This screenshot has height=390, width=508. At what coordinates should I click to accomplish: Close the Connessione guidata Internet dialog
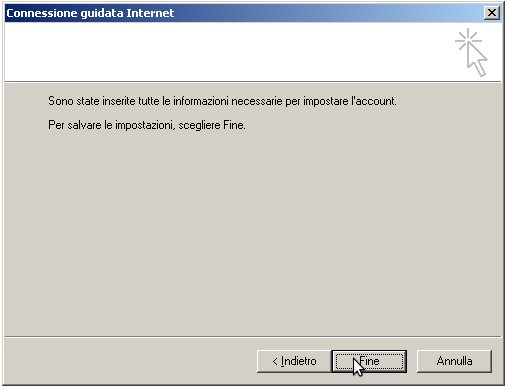coord(492,13)
